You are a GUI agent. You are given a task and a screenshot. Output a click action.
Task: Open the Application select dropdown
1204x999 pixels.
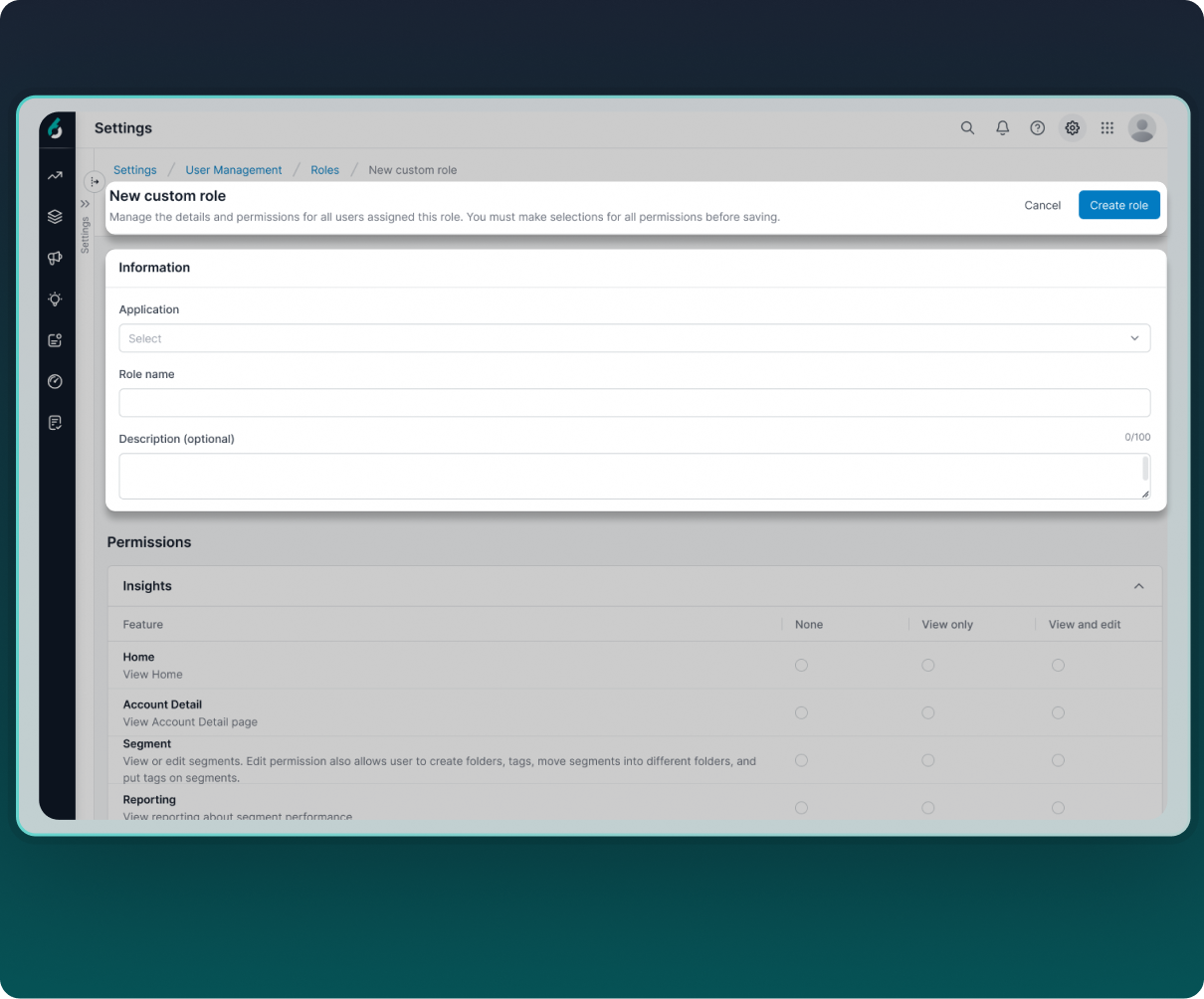tap(635, 338)
